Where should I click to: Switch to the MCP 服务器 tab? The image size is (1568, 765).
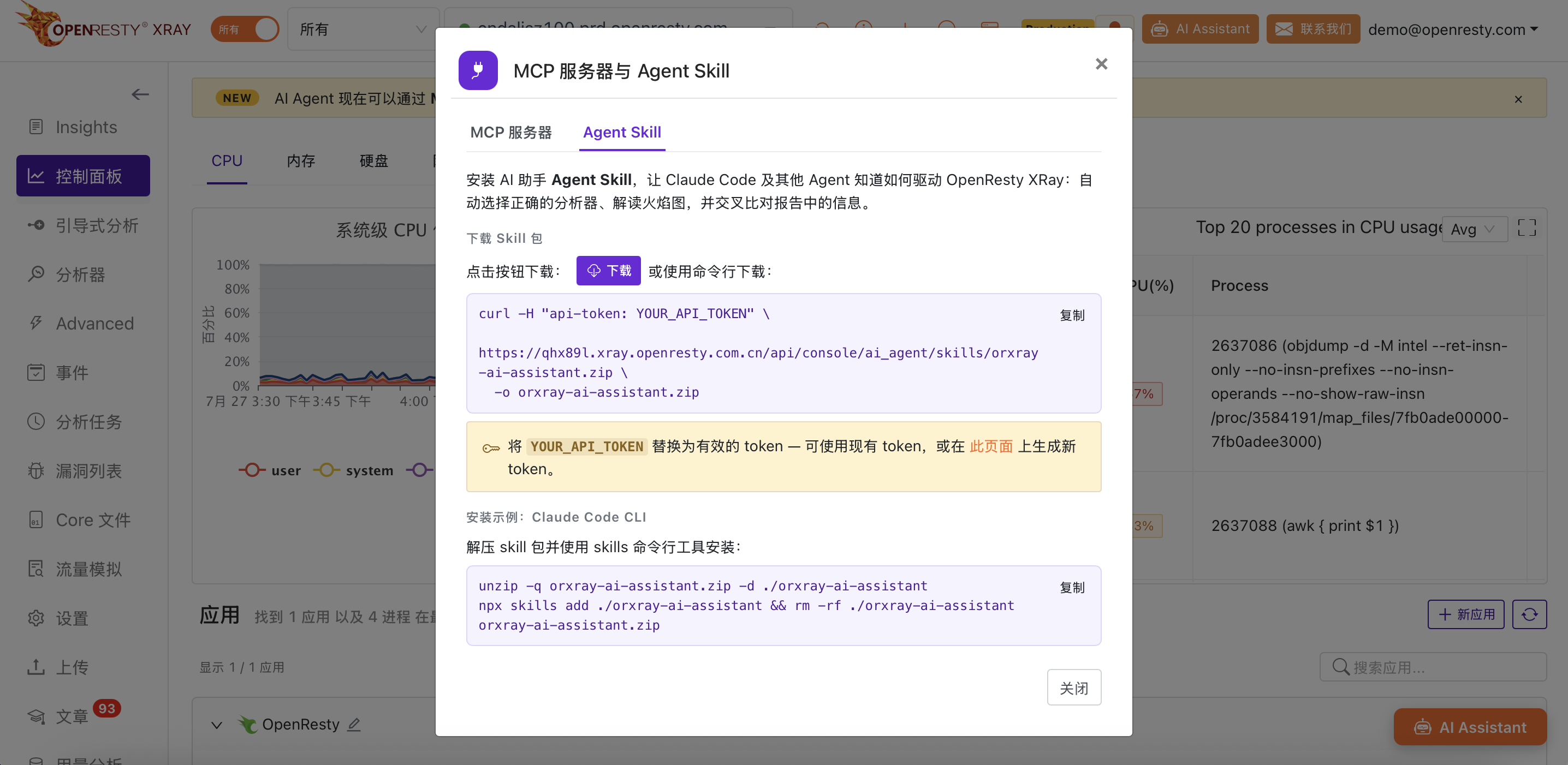(x=510, y=133)
